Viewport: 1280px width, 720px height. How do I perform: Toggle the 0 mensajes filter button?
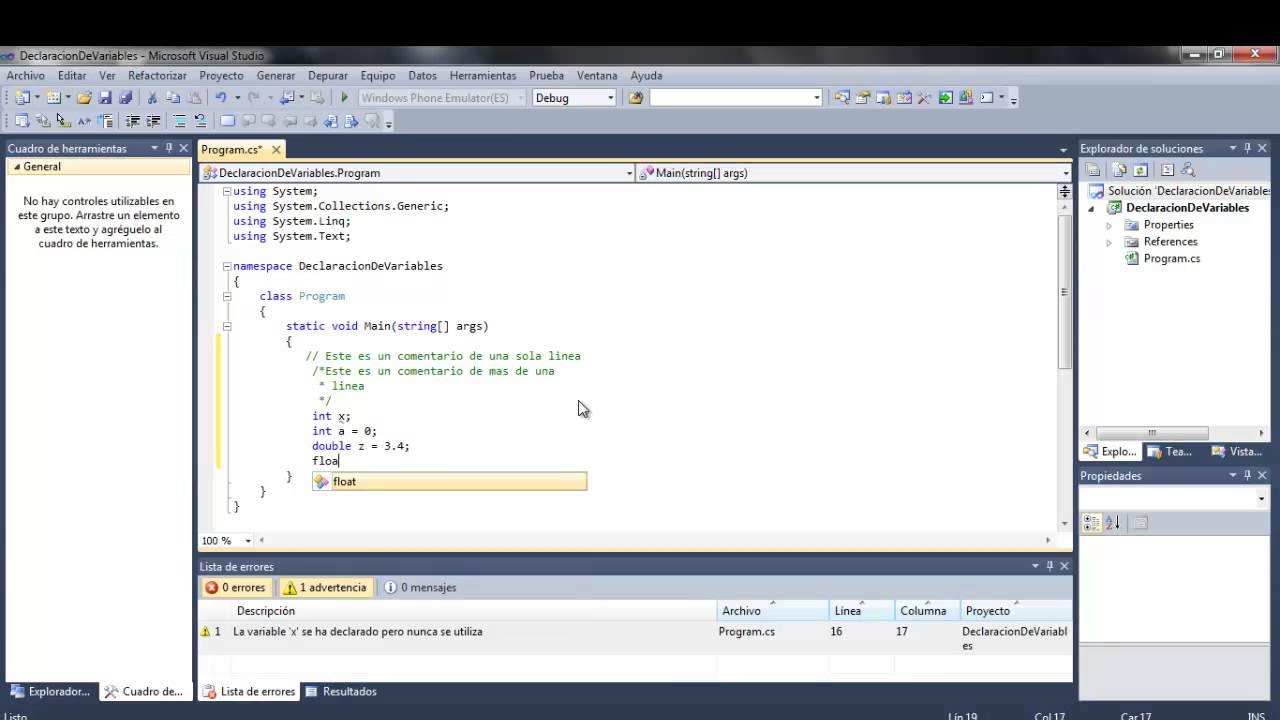420,588
